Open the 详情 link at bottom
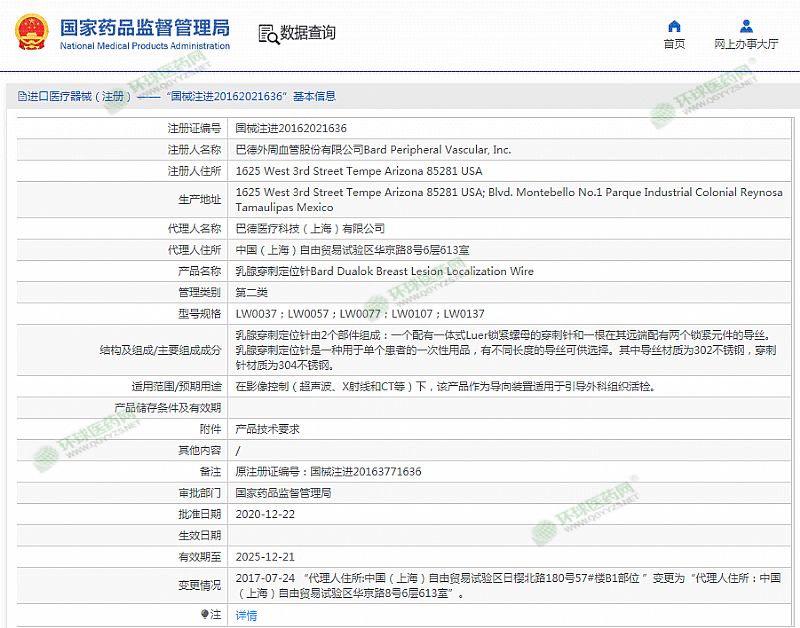This screenshot has width=800, height=628. (x=246, y=615)
